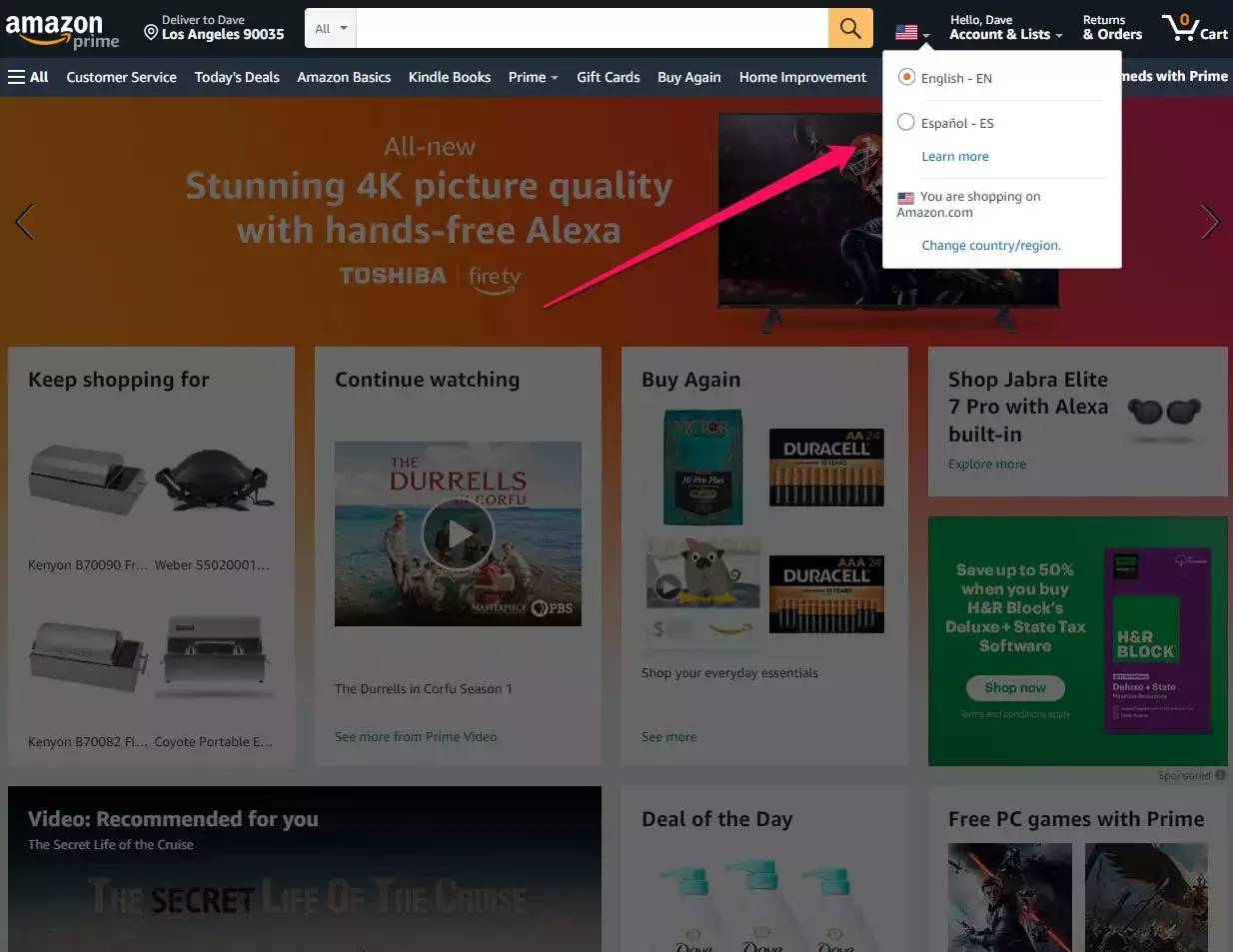Expand the All search category dropdown
This screenshot has width=1233, height=952.
[x=331, y=28]
